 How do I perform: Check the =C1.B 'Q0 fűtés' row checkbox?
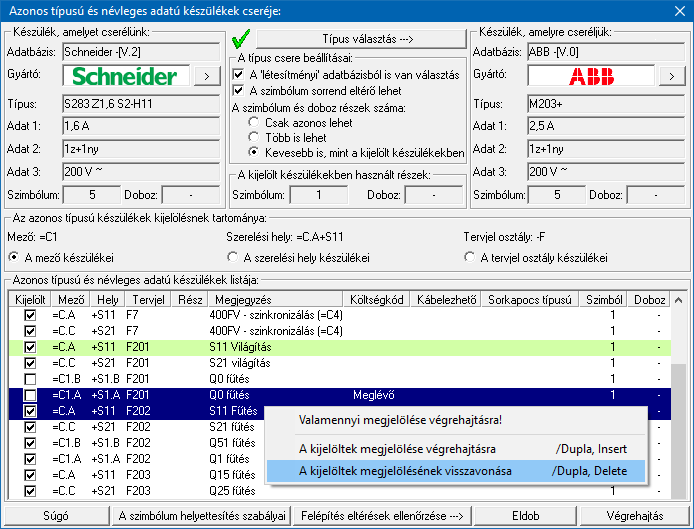pyautogui.click(x=30, y=379)
